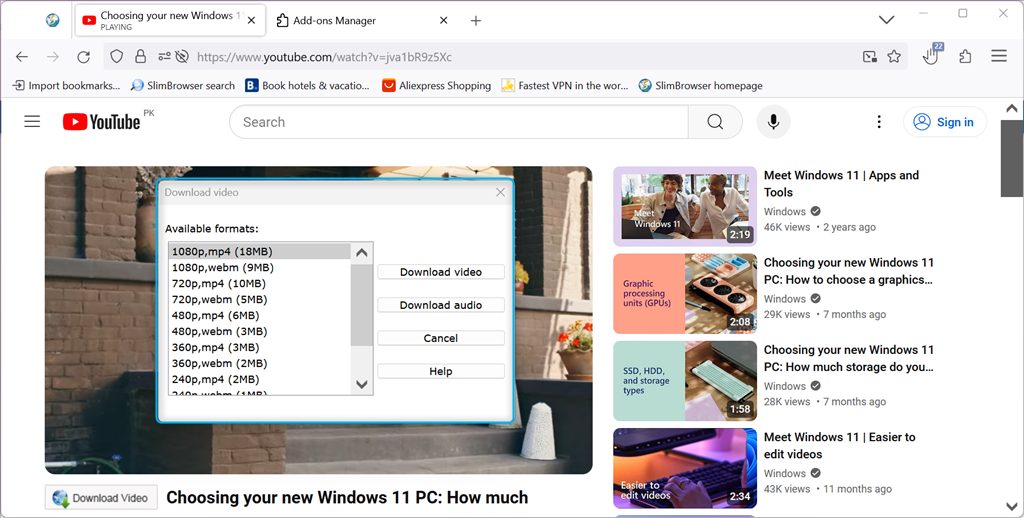
Task: Open title 'Meet Windows 11 | Apps and Tools'
Action: click(x=841, y=184)
